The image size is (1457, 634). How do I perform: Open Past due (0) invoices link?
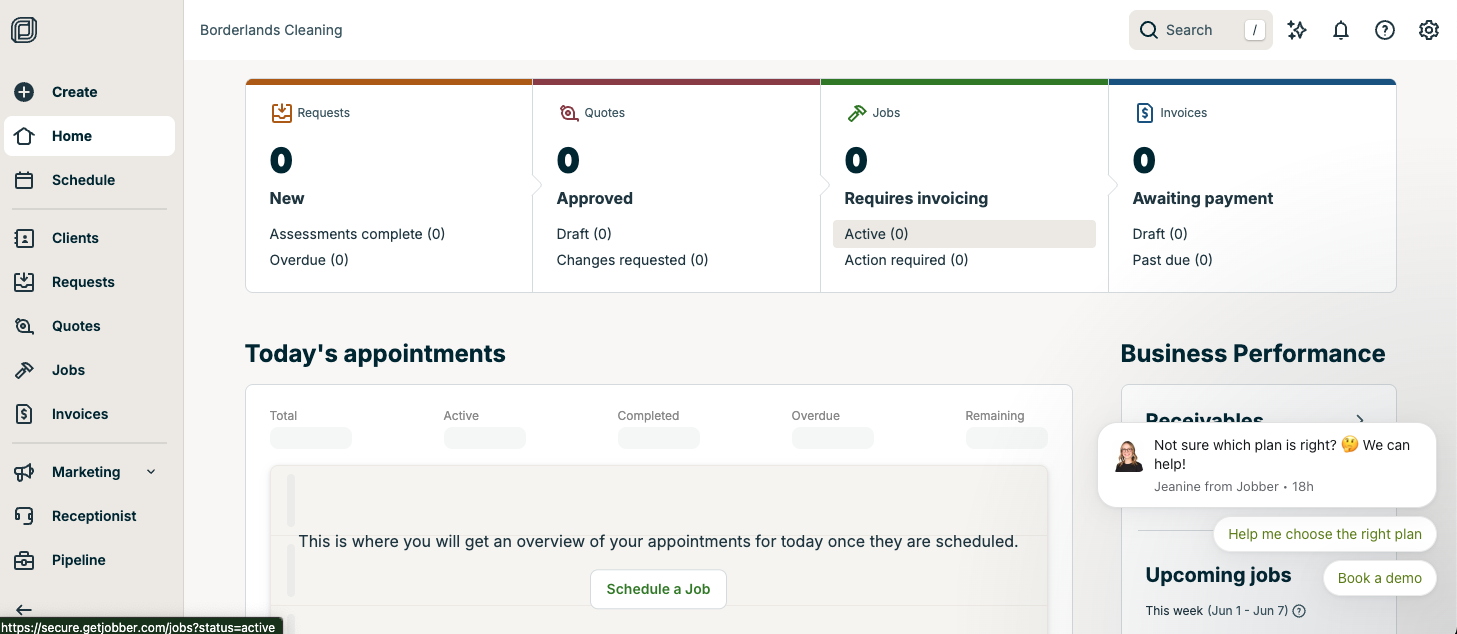click(x=1172, y=260)
